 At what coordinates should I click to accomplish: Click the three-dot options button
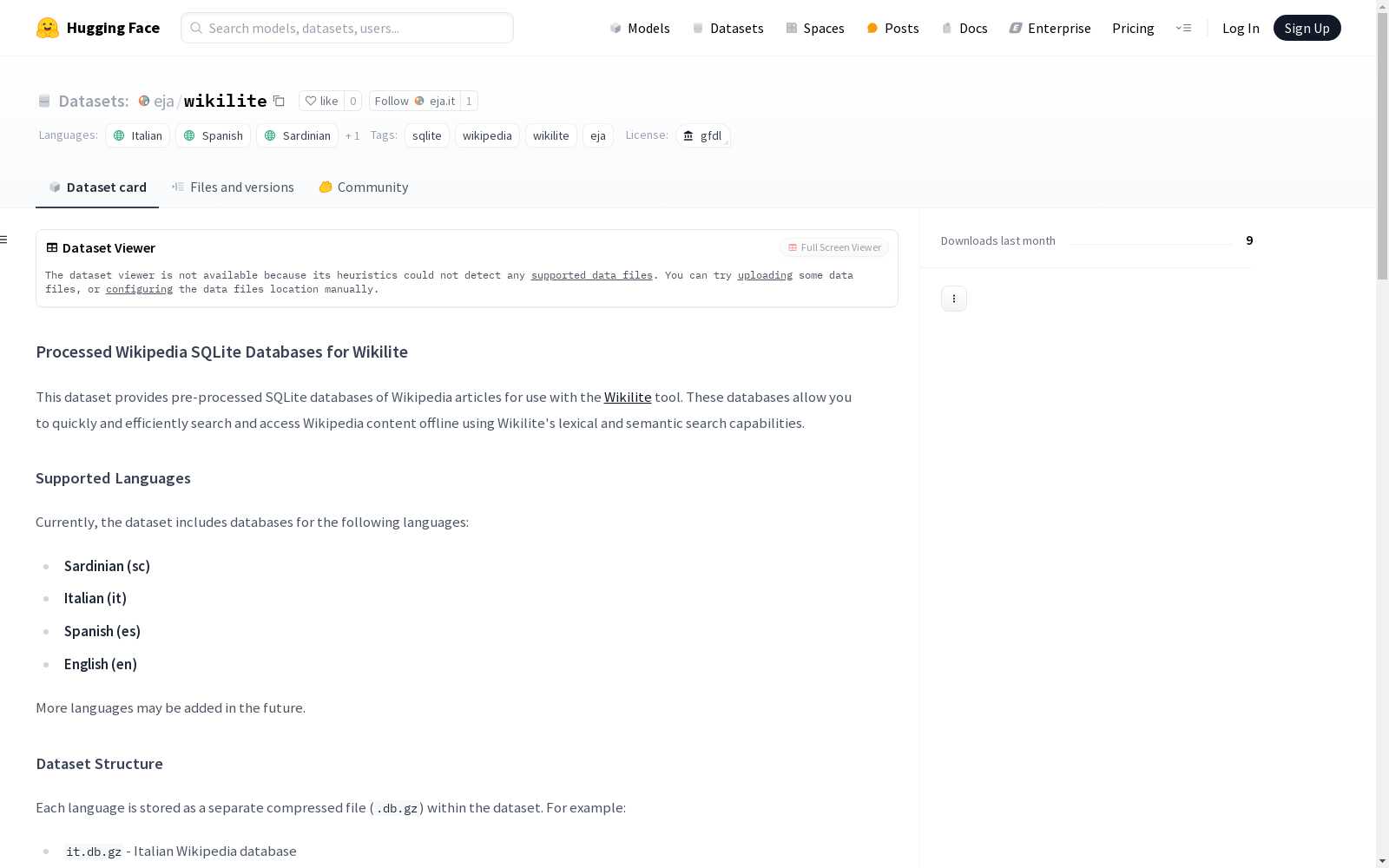pyautogui.click(x=954, y=299)
